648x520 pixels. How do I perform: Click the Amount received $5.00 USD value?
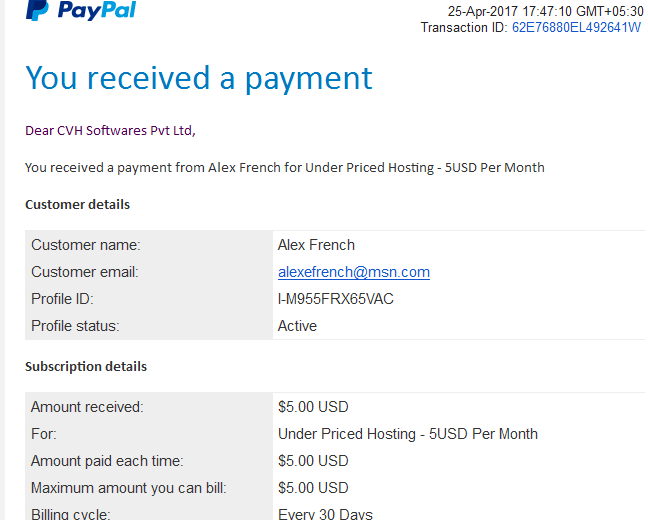(313, 407)
